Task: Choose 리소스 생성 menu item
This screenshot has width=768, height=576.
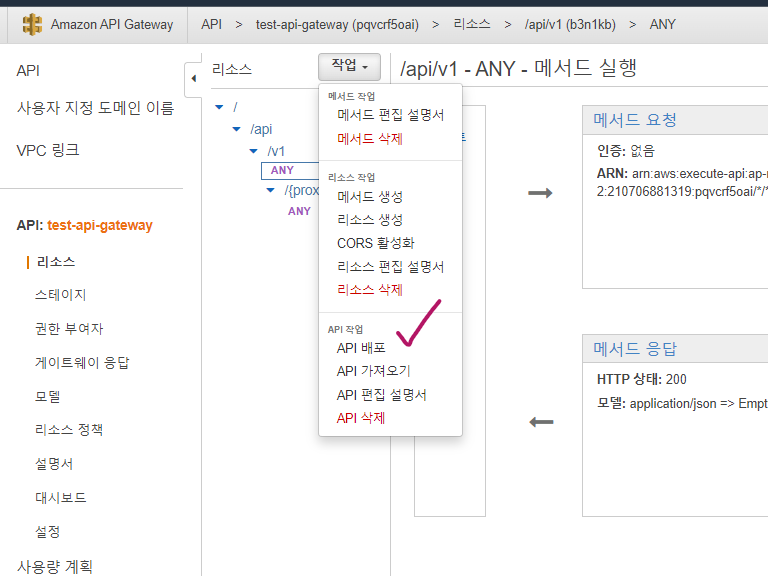Action: (370, 220)
